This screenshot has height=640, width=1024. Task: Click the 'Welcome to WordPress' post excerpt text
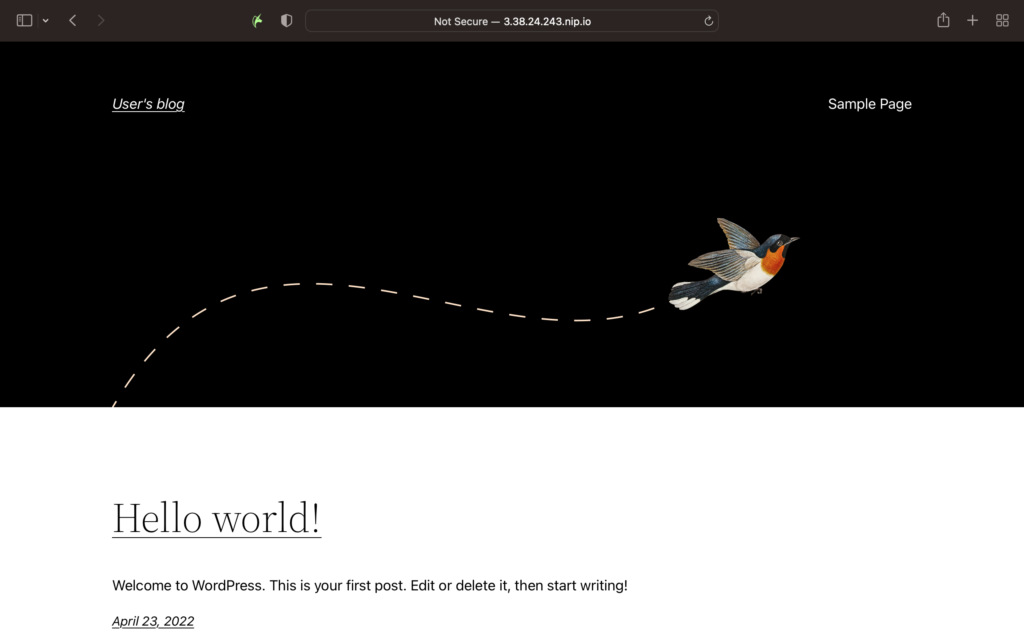pos(370,585)
